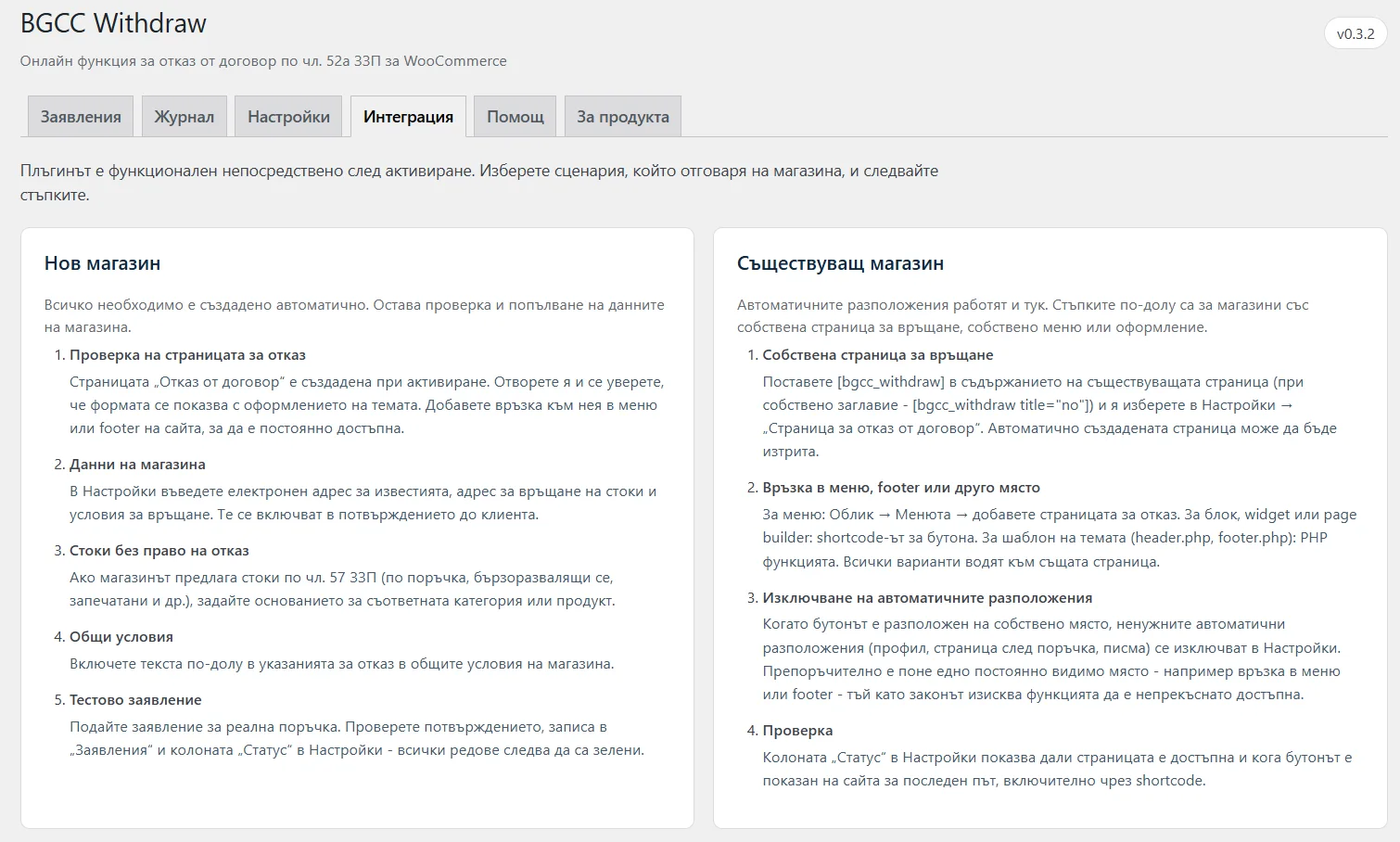Viewport: 1400px width, 842px height.
Task: Click step heading Проверка на страницата за отказ
Action: pos(187,354)
